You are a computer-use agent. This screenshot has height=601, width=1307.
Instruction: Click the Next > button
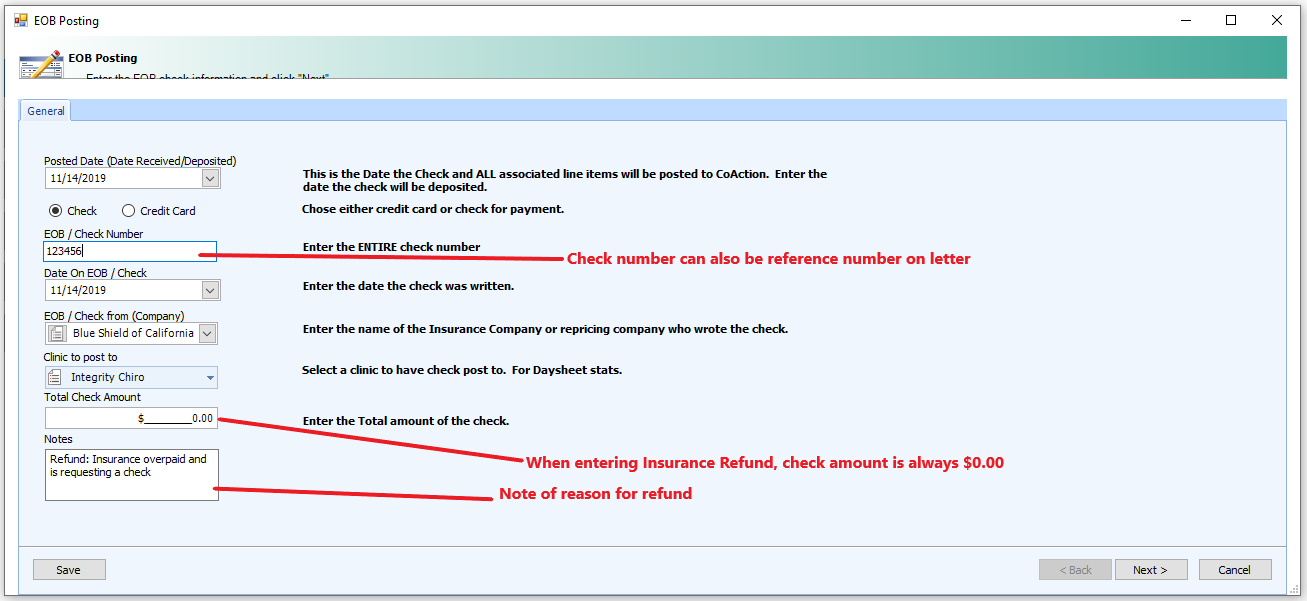pyautogui.click(x=1151, y=570)
